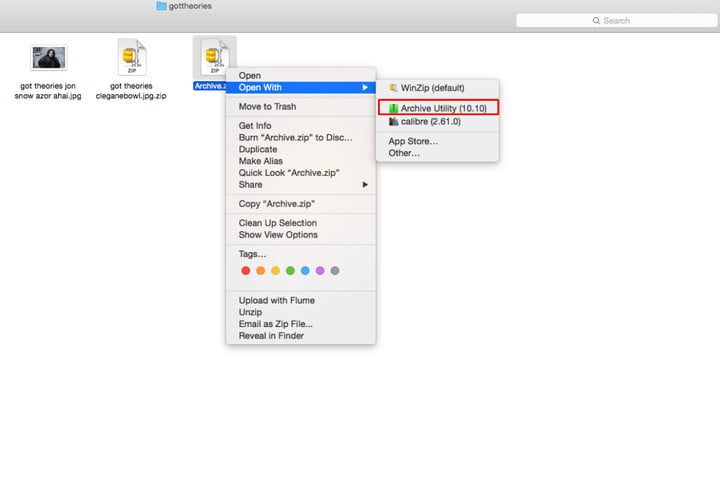Click Unzip in the context menu
The width and height of the screenshot is (720, 480).
[250, 312]
